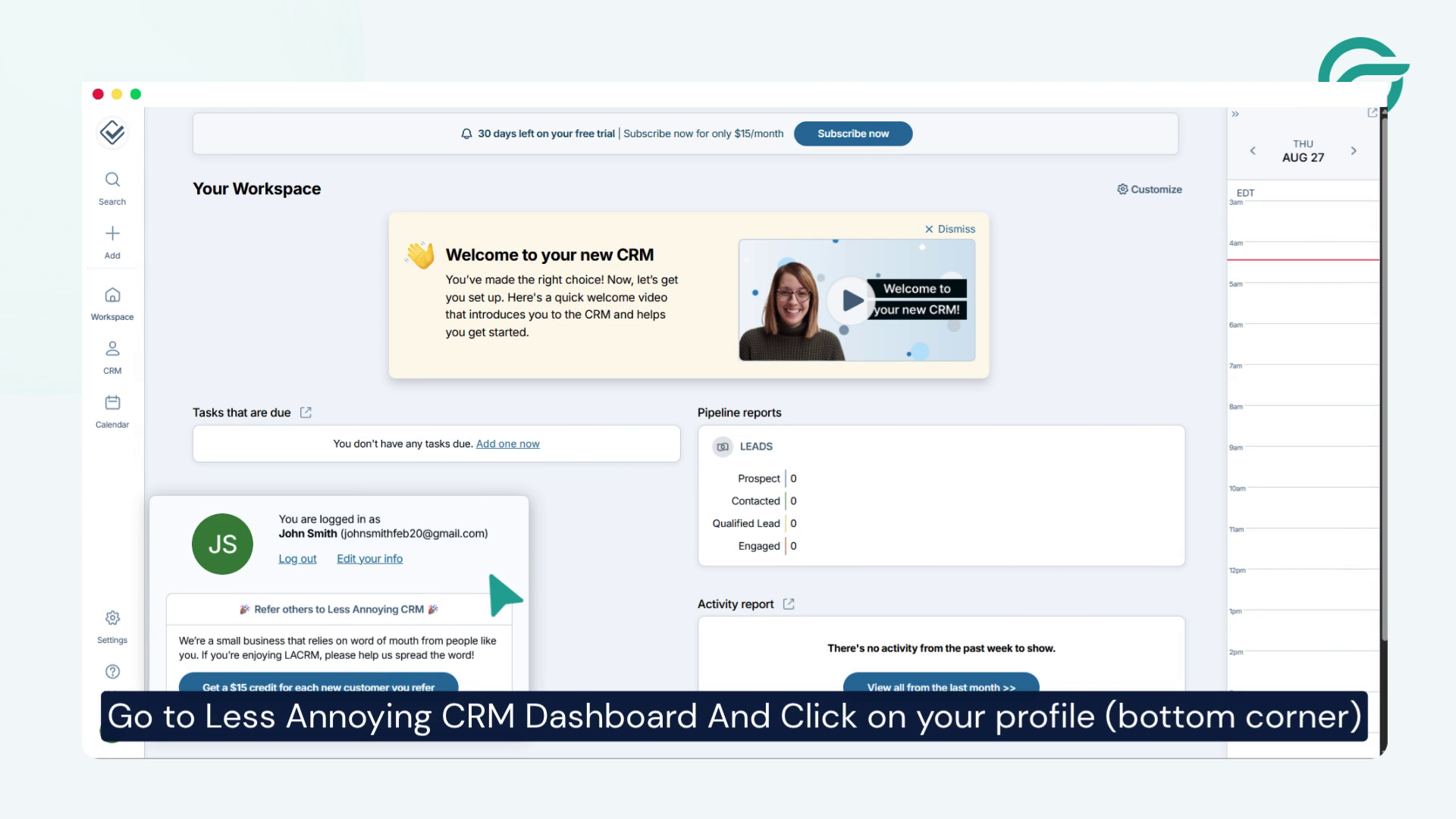The width and height of the screenshot is (1456, 819).
Task: Click the 30 days left on trial text
Action: point(546,133)
